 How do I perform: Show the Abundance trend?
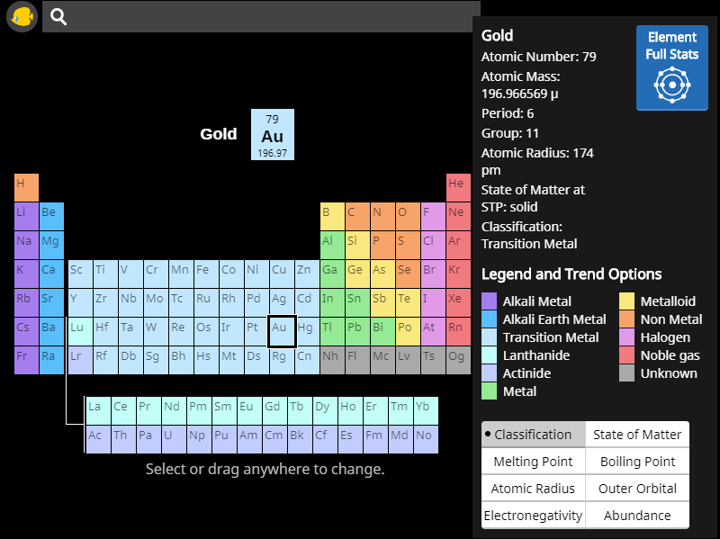point(637,515)
